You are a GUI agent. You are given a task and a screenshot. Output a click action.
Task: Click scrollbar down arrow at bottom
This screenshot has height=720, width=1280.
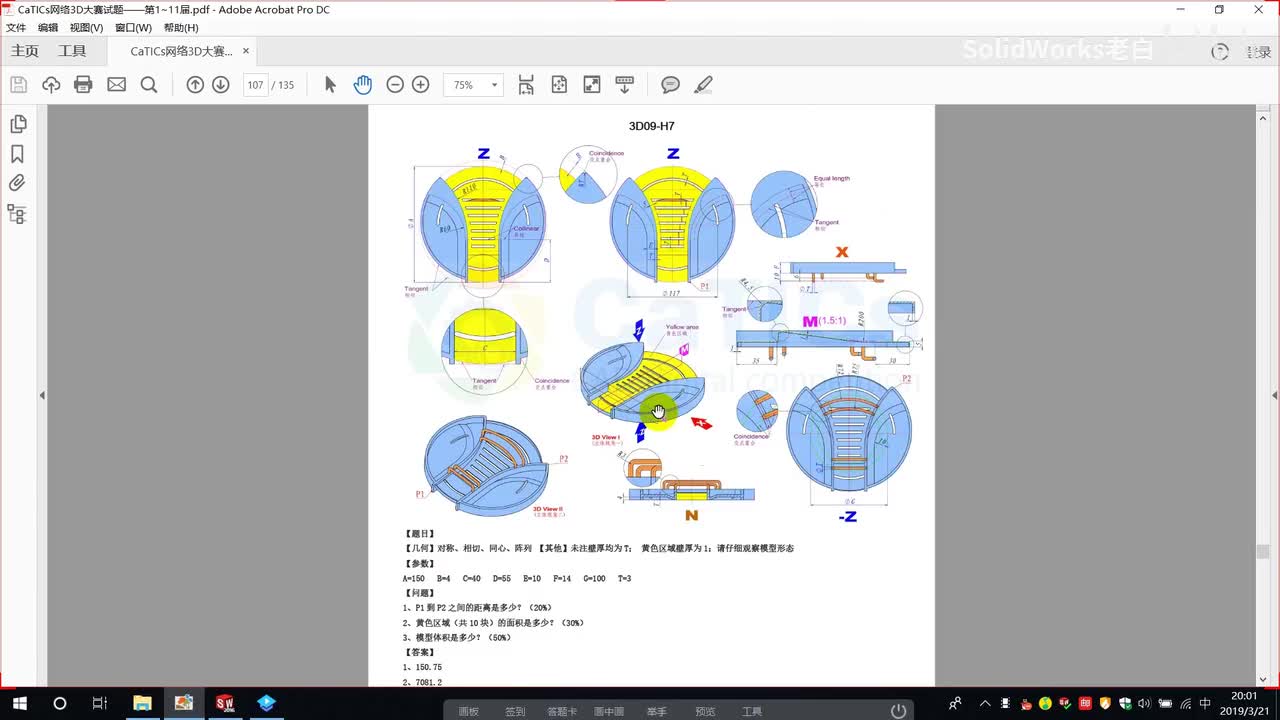click(1263, 679)
